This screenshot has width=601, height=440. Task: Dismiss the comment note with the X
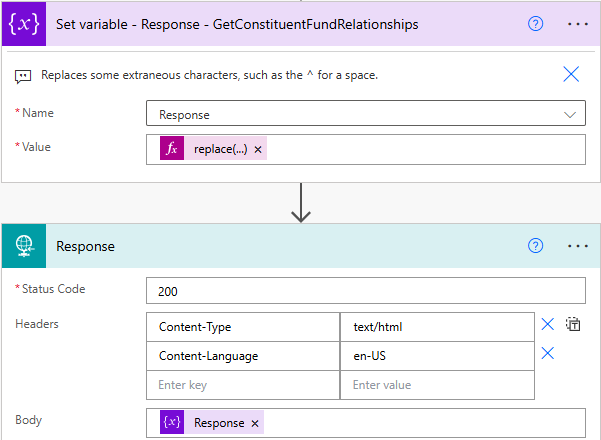pos(571,74)
